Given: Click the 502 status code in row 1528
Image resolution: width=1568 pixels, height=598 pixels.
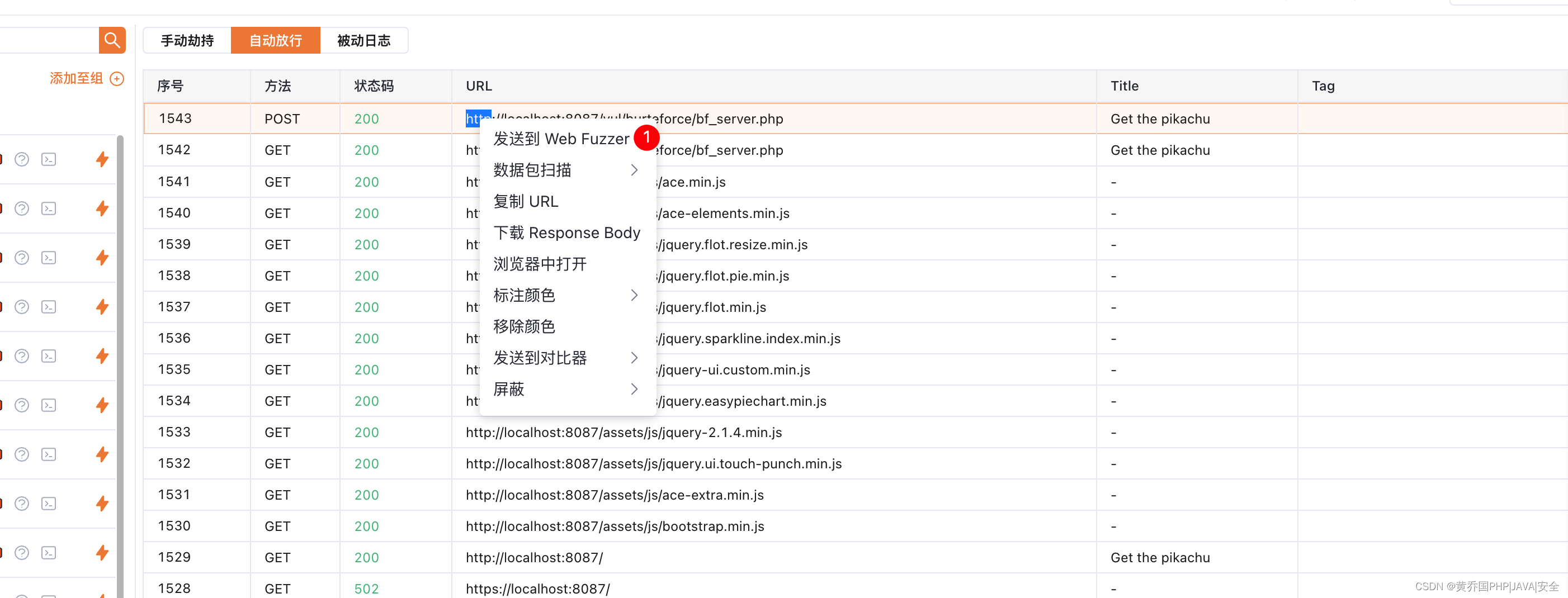Looking at the screenshot, I should 366,589.
